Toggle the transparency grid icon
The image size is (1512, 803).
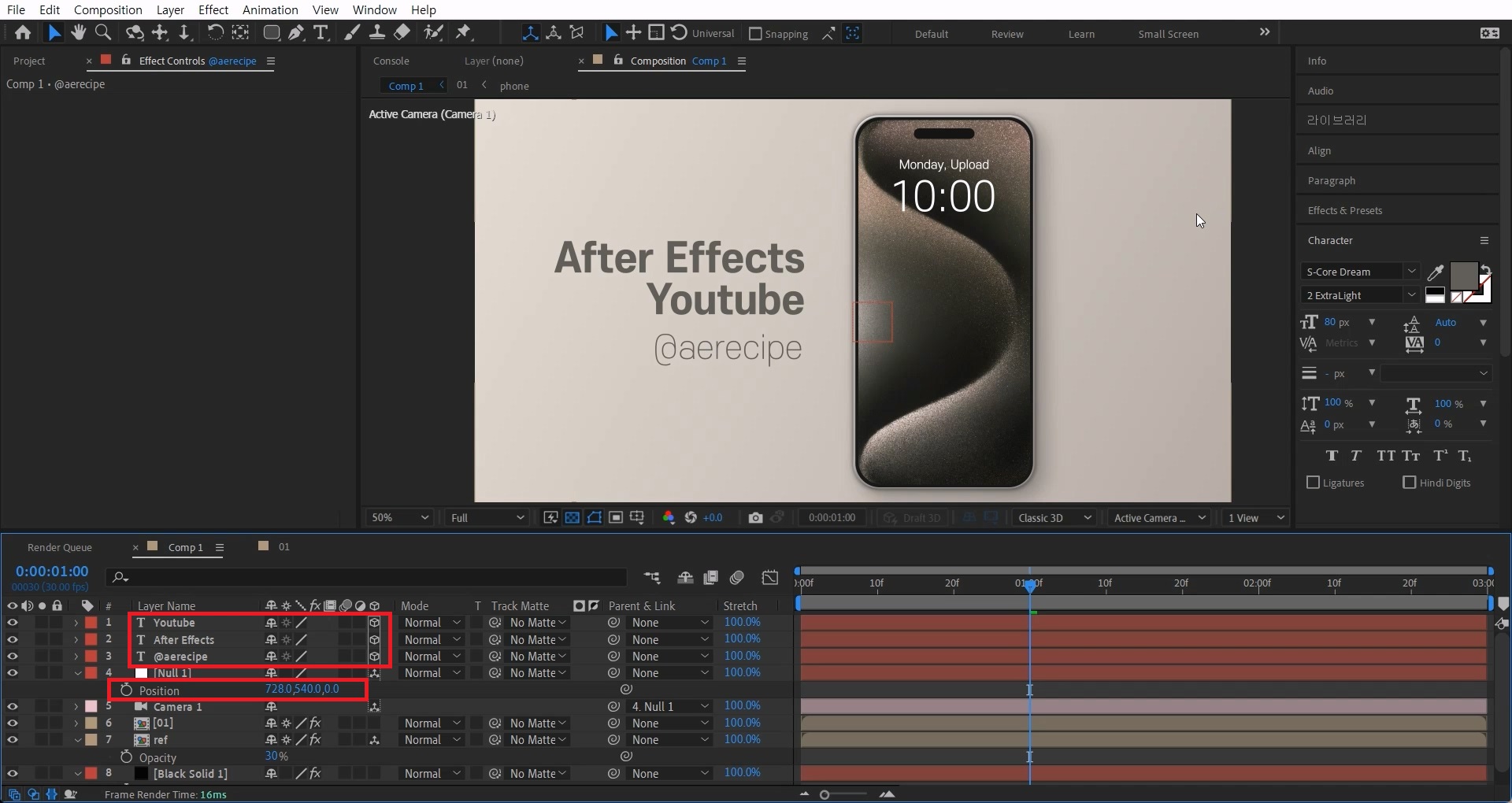(x=573, y=517)
